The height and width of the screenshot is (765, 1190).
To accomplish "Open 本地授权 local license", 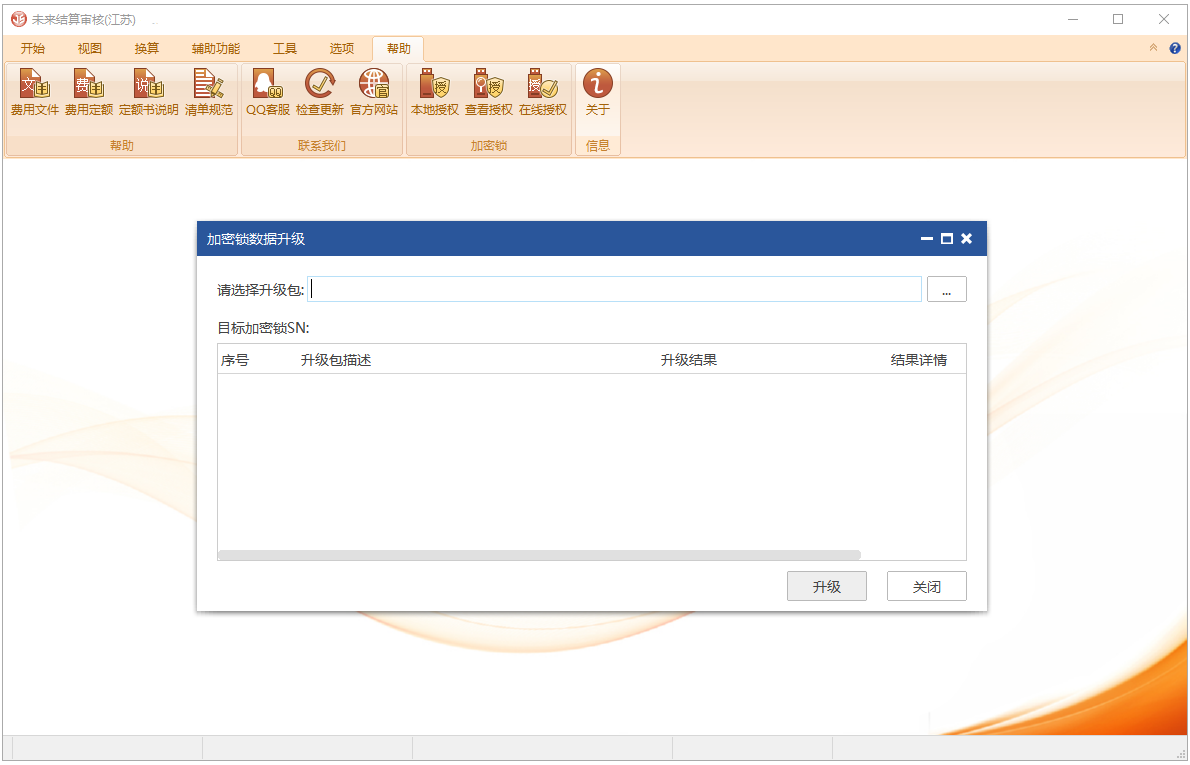I will pyautogui.click(x=435, y=93).
